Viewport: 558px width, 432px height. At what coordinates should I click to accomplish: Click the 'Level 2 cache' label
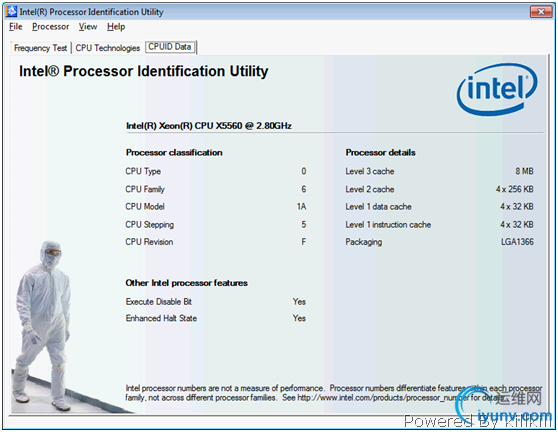tap(370, 189)
